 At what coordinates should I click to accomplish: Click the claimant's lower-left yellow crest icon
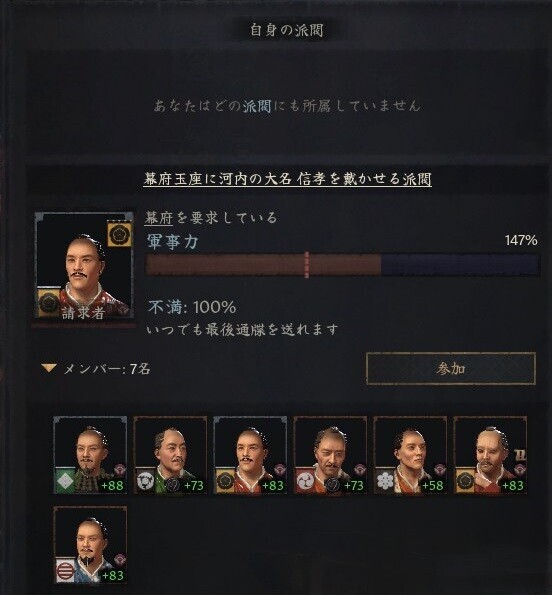pyautogui.click(x=49, y=302)
